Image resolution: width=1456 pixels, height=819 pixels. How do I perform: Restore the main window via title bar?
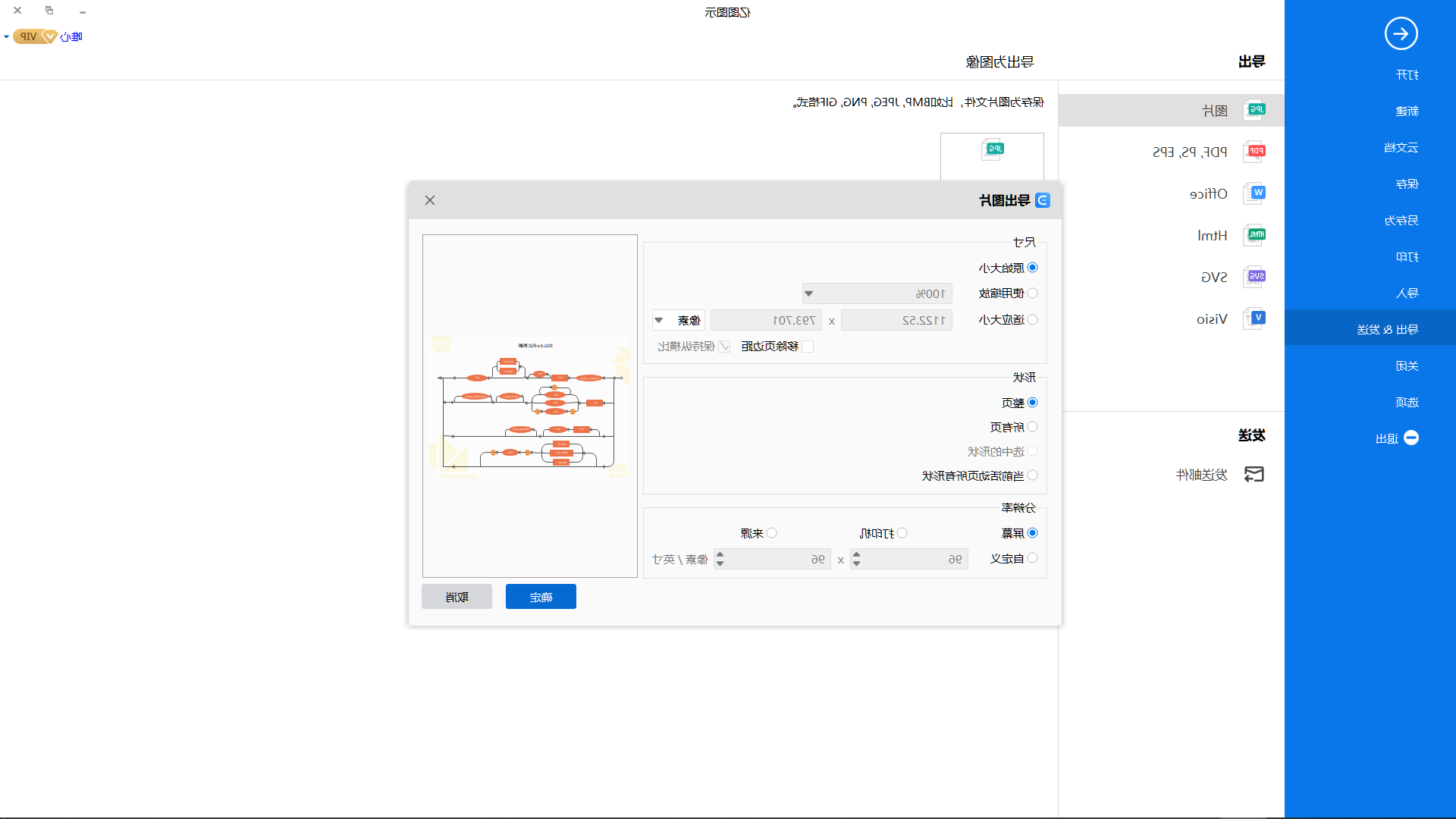click(x=49, y=11)
